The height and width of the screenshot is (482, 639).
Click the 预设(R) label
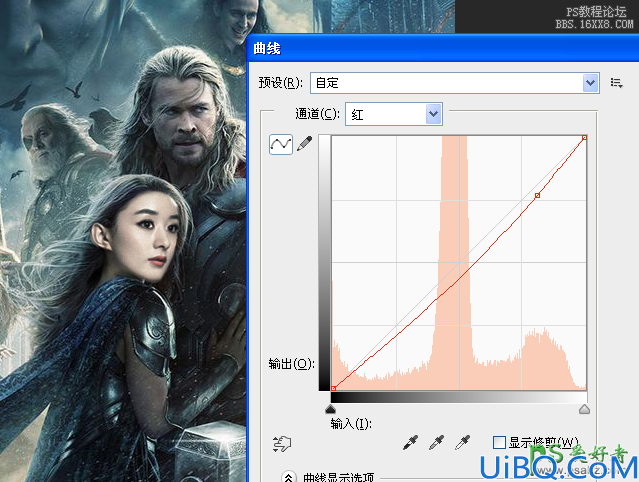tap(281, 83)
